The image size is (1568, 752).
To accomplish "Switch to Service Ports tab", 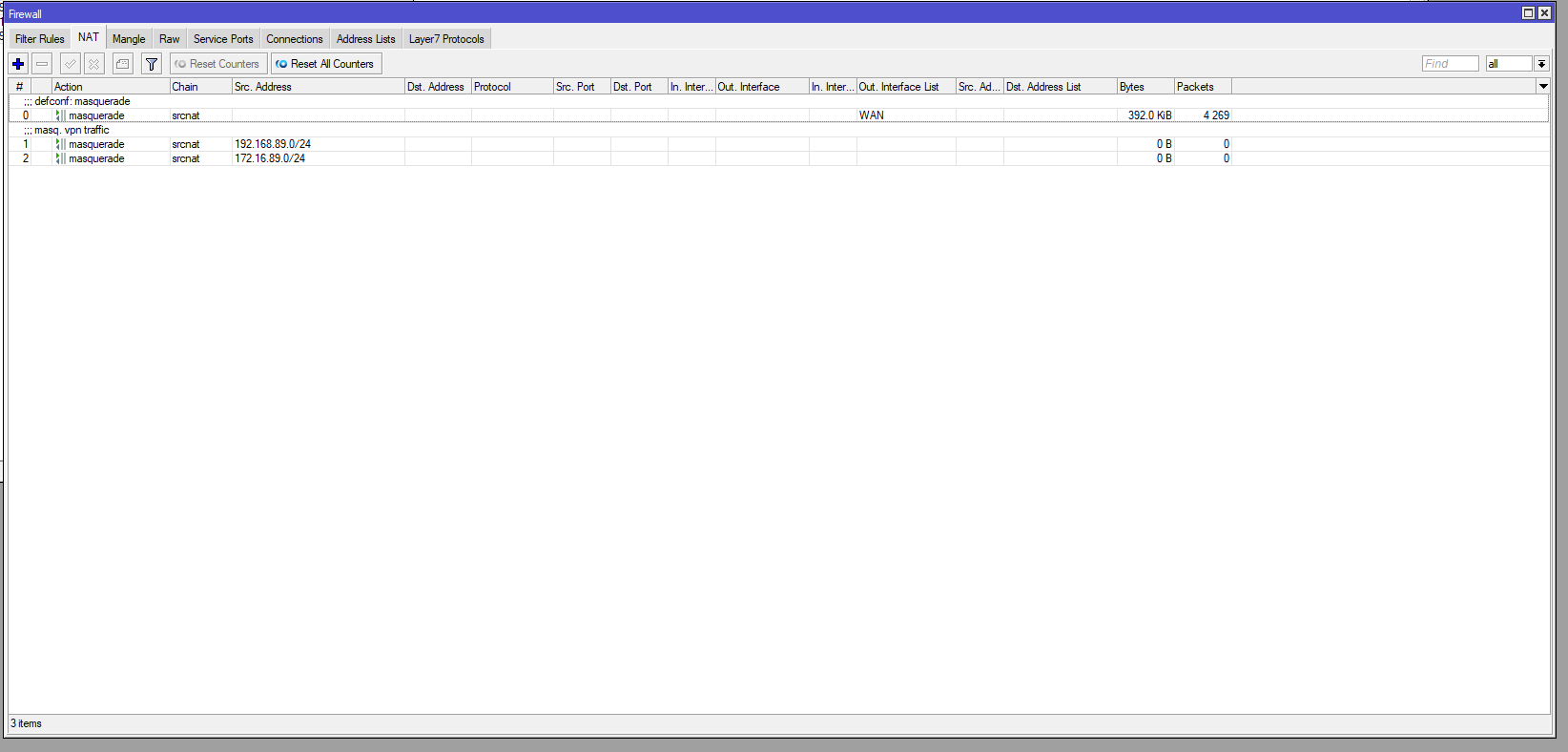I will click(x=223, y=39).
